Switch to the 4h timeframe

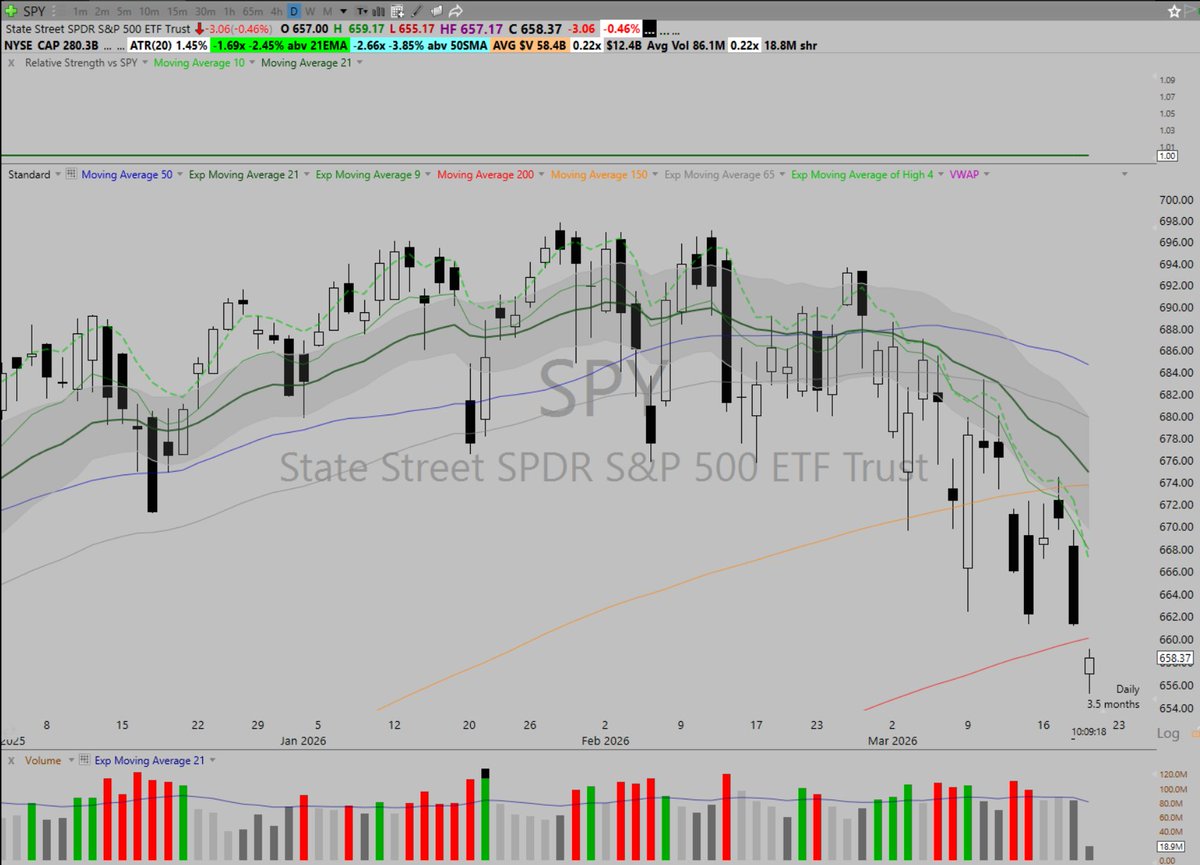point(276,11)
